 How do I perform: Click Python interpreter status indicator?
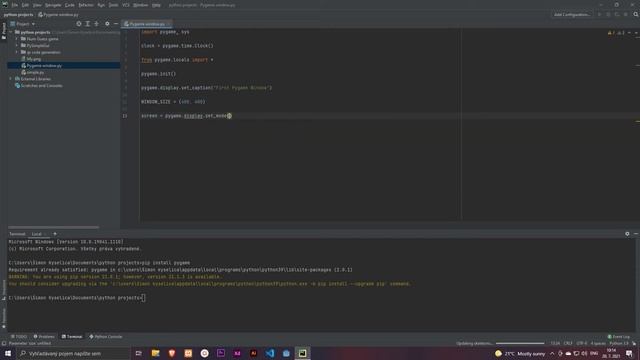[619, 343]
